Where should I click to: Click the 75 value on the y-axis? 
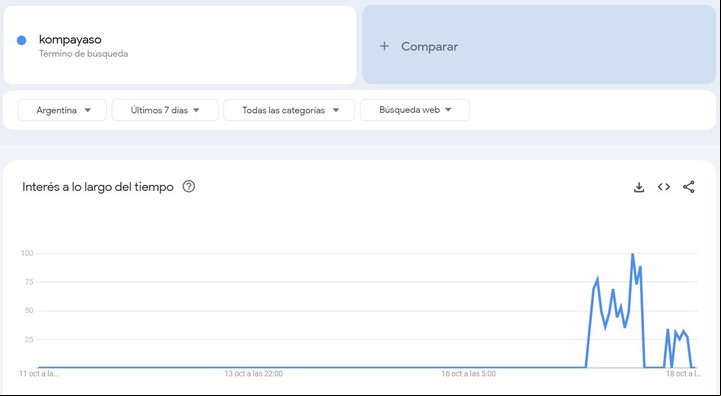pos(29,282)
